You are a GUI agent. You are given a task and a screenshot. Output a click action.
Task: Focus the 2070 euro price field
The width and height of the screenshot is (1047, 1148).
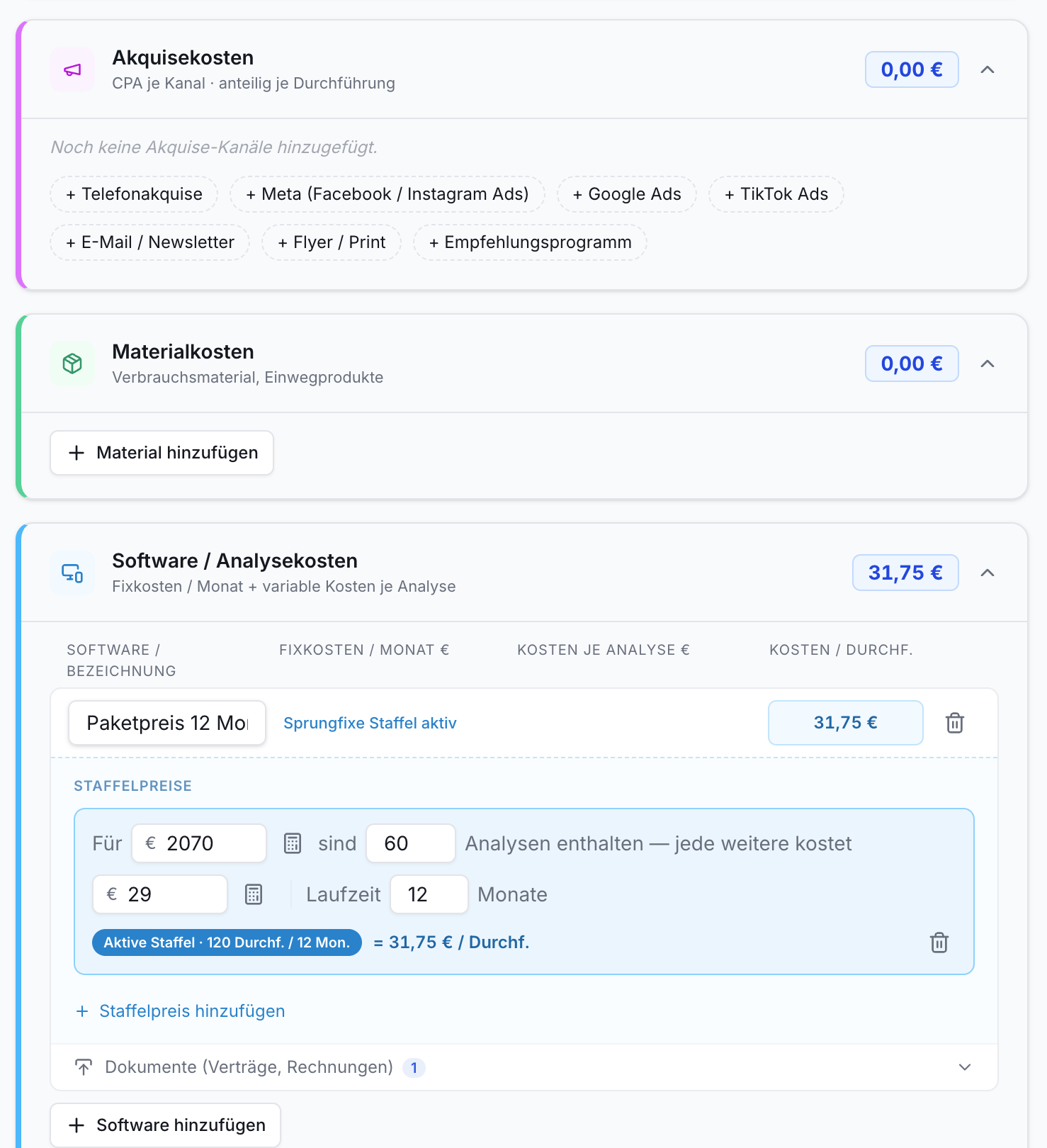click(199, 843)
